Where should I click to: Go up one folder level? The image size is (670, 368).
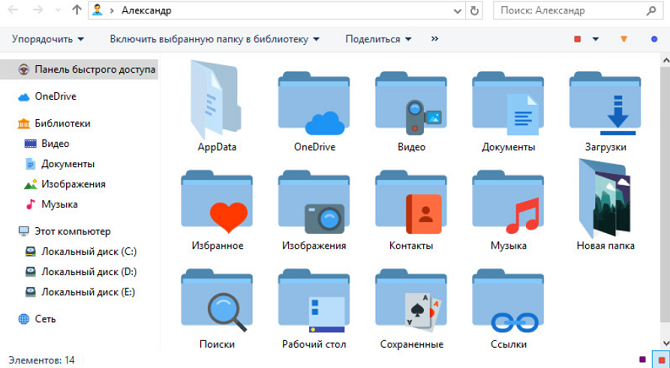(77, 10)
